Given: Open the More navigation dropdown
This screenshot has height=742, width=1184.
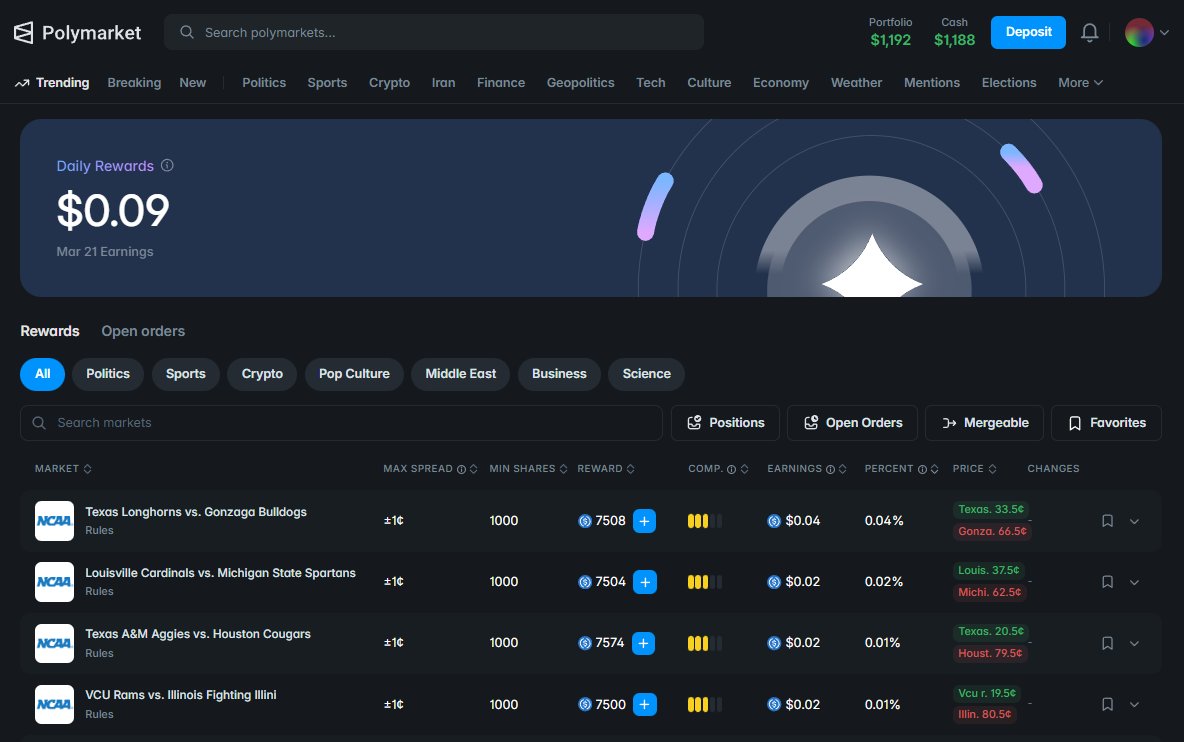Looking at the screenshot, I should [x=1081, y=82].
